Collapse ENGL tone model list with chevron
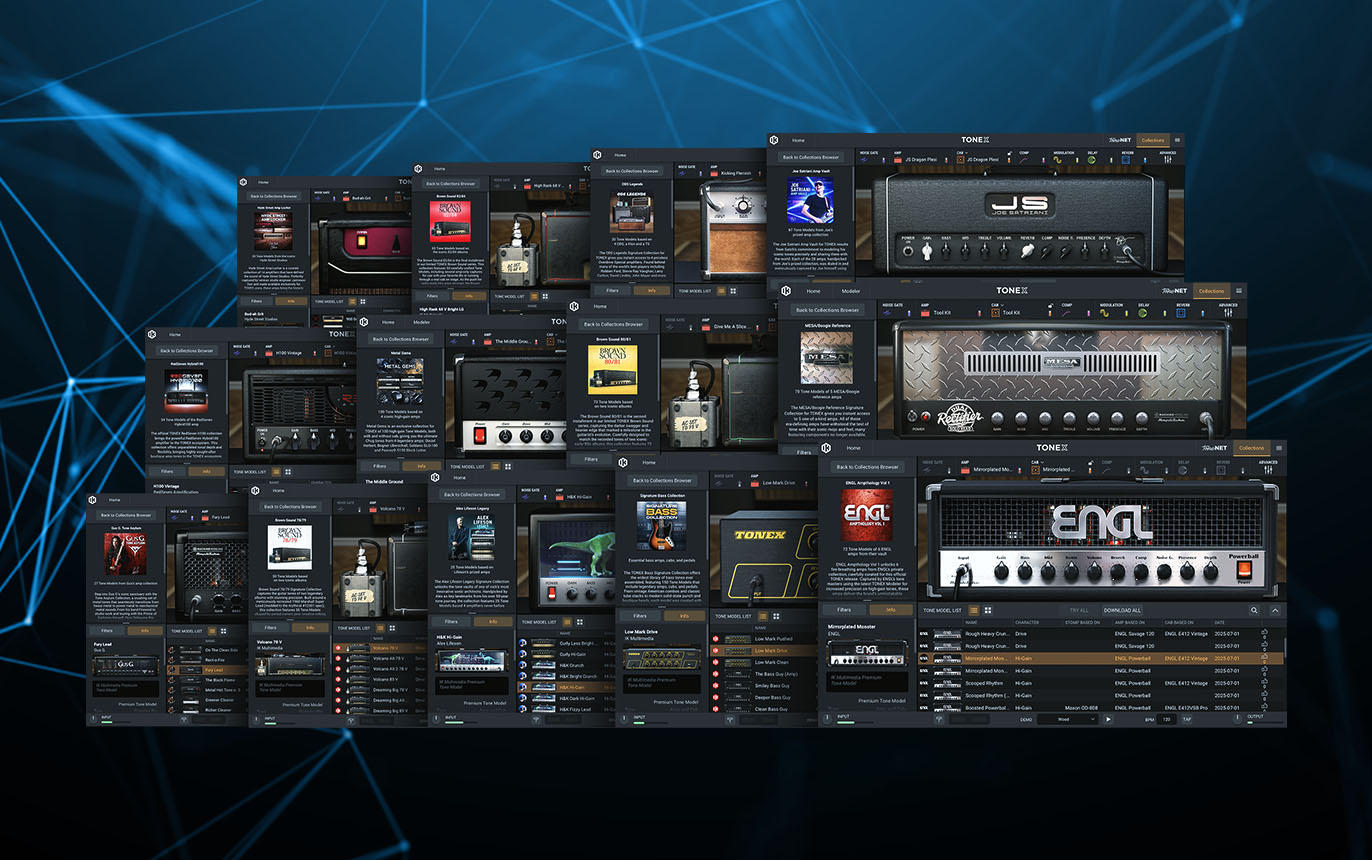Image resolution: width=1372 pixels, height=860 pixels. [x=1275, y=610]
